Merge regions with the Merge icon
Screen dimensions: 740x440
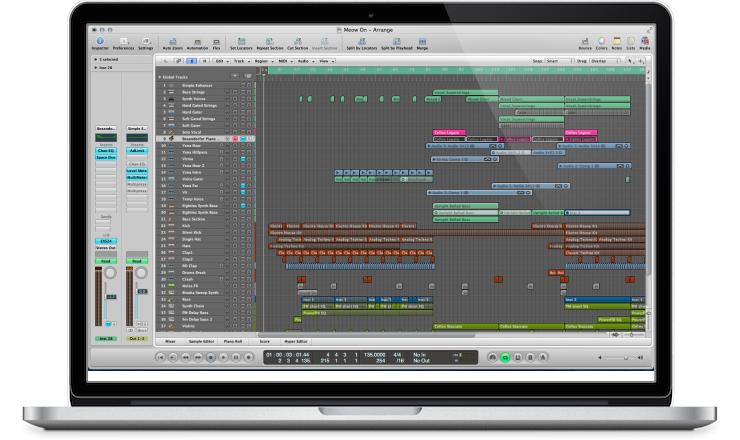tap(422, 44)
